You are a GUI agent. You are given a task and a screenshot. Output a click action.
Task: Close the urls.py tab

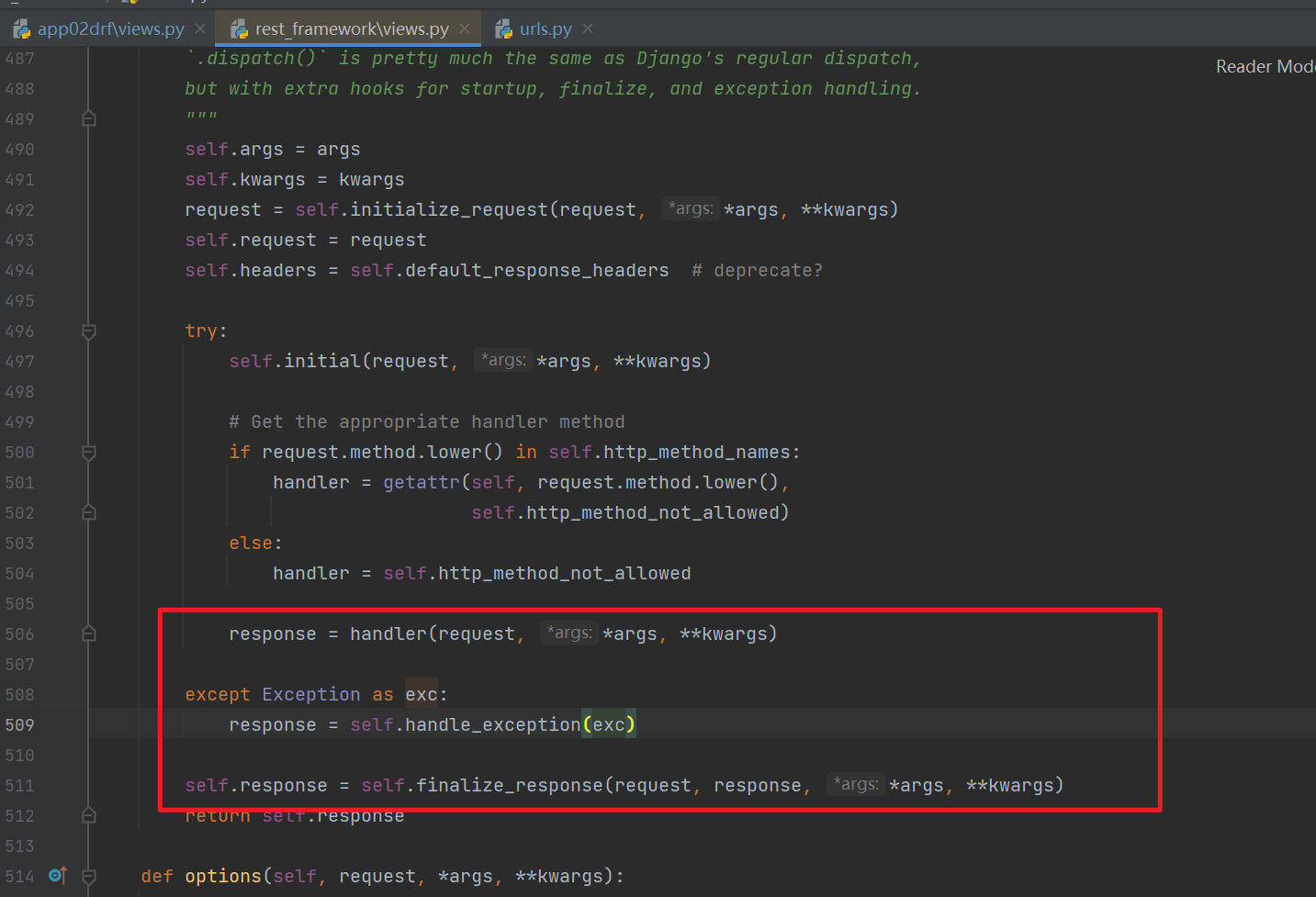(x=587, y=28)
